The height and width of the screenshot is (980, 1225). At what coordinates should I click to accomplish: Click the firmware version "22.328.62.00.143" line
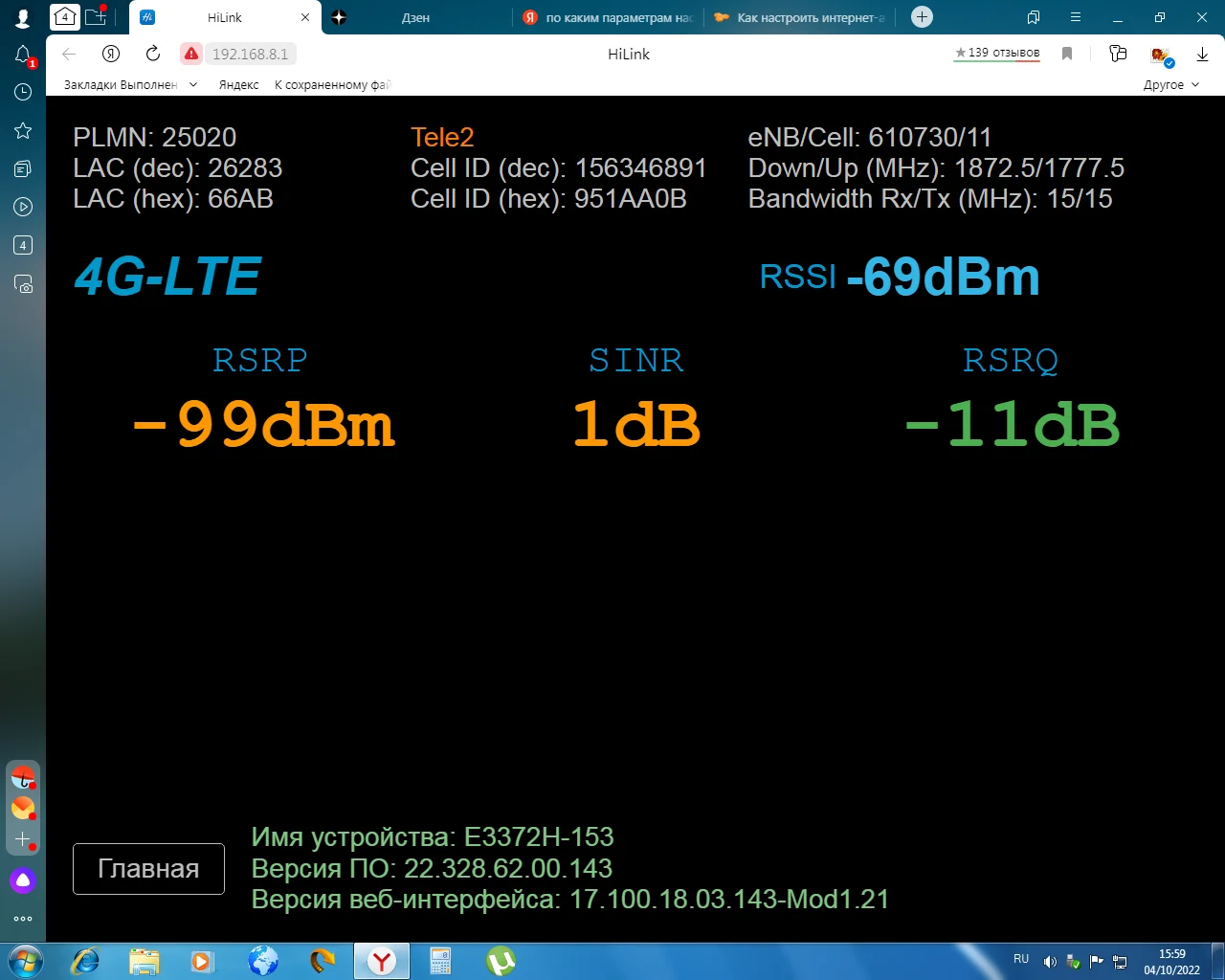click(x=432, y=868)
